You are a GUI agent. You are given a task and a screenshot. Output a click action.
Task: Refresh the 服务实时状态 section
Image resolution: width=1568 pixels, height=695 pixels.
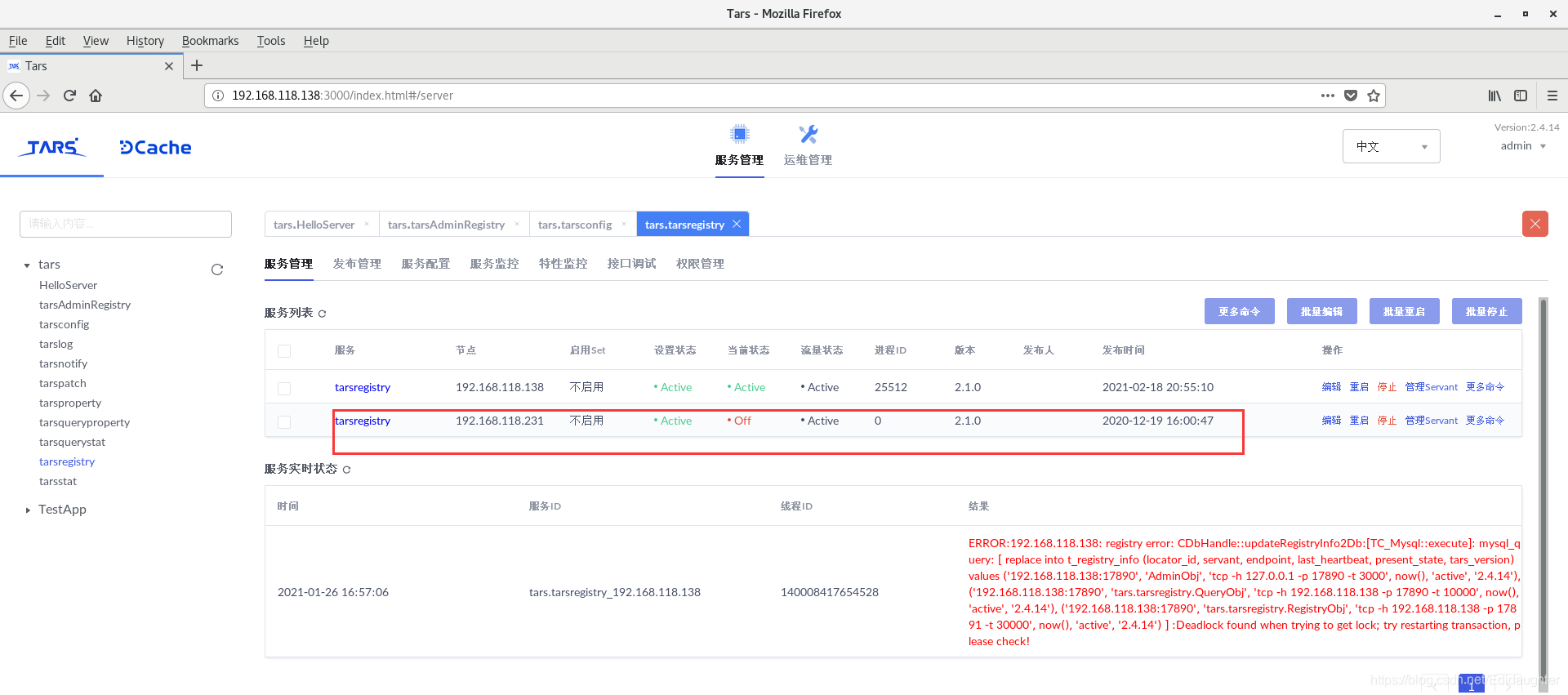pyautogui.click(x=346, y=470)
